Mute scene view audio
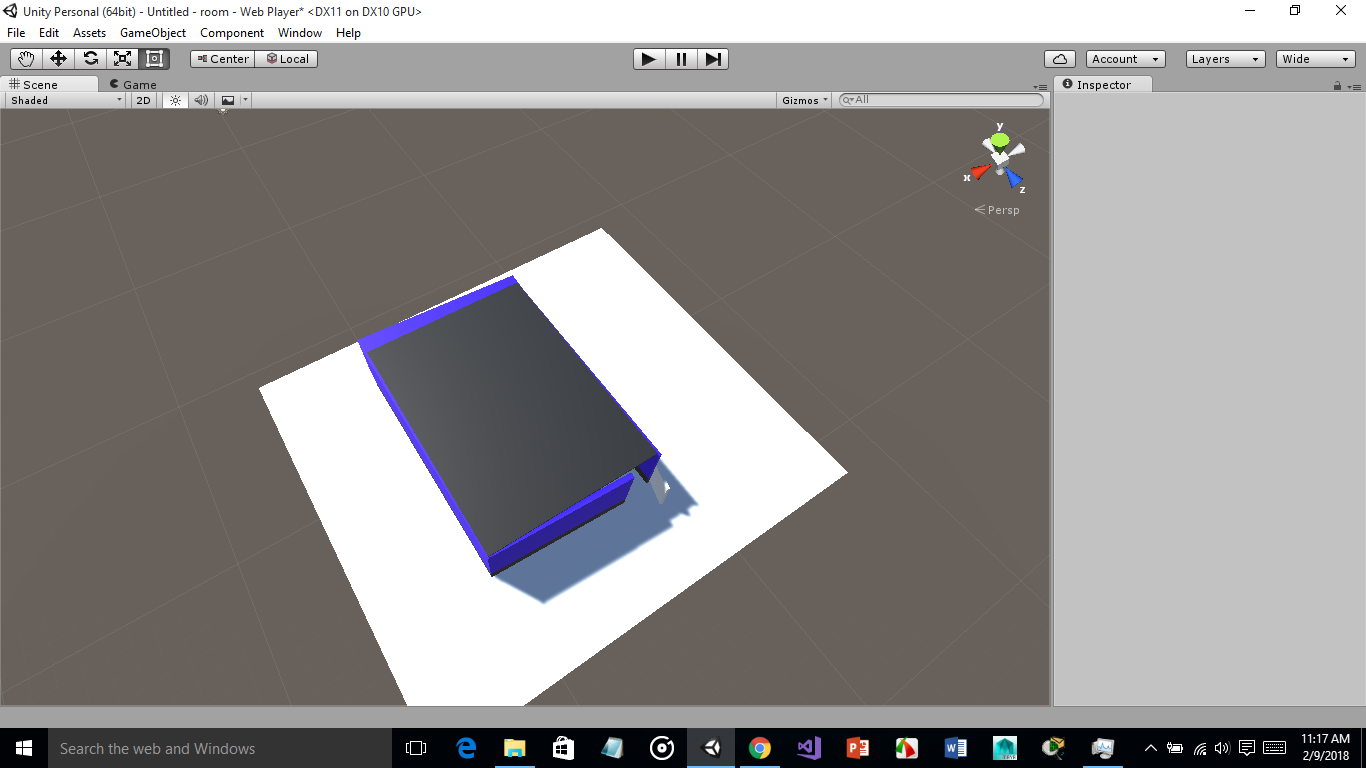 [201, 100]
